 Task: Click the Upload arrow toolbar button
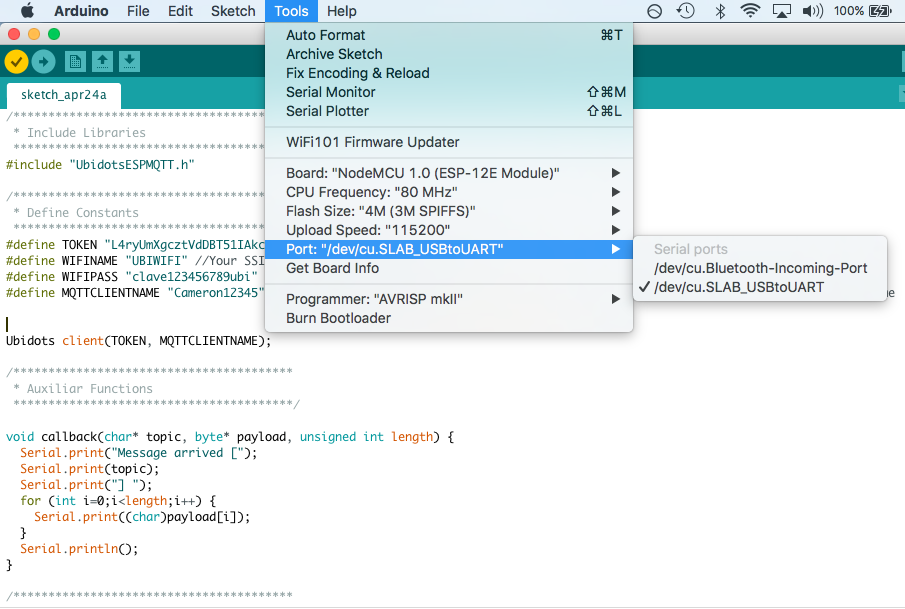coord(43,61)
